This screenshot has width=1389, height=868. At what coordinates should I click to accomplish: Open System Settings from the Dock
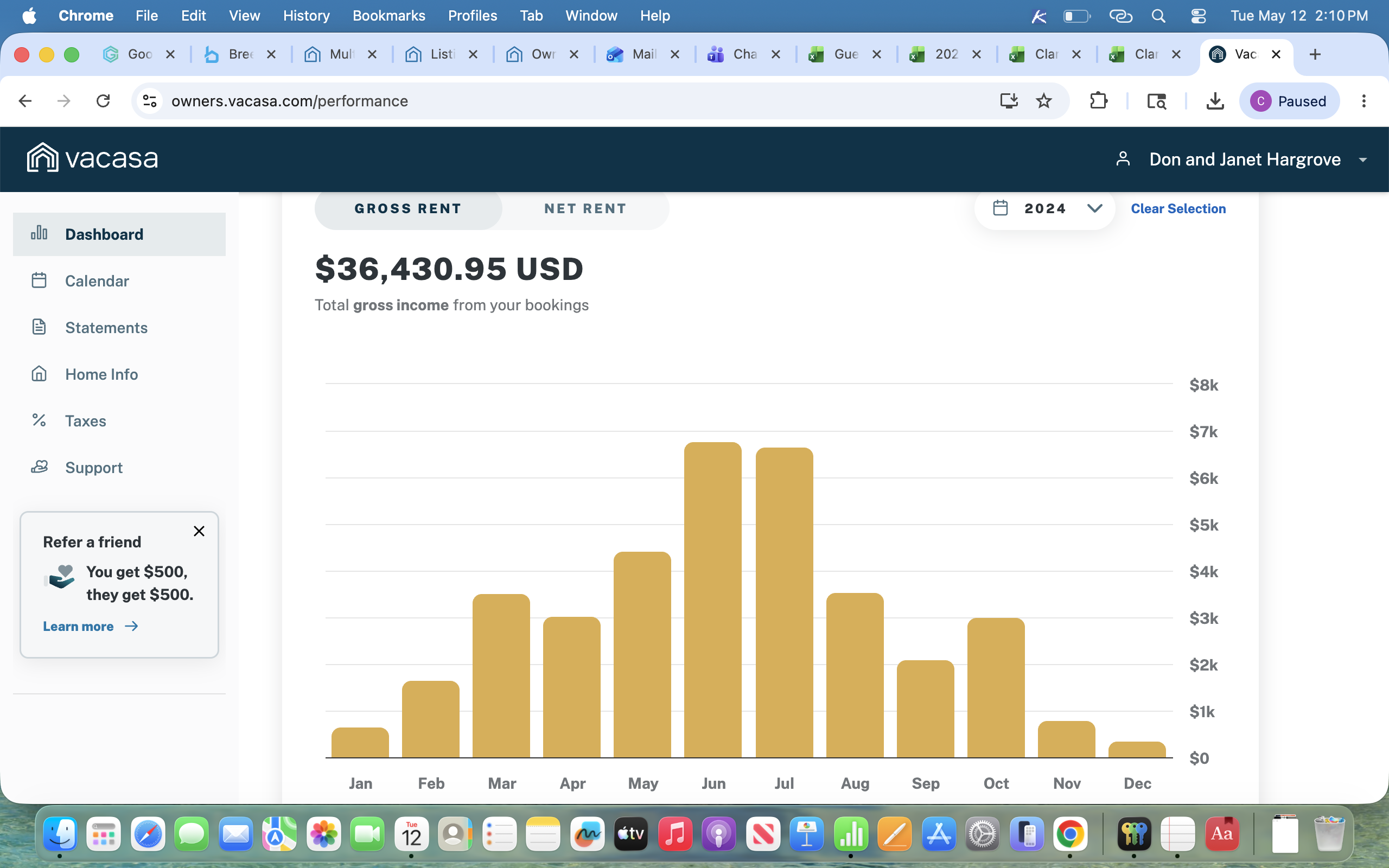pos(983,834)
